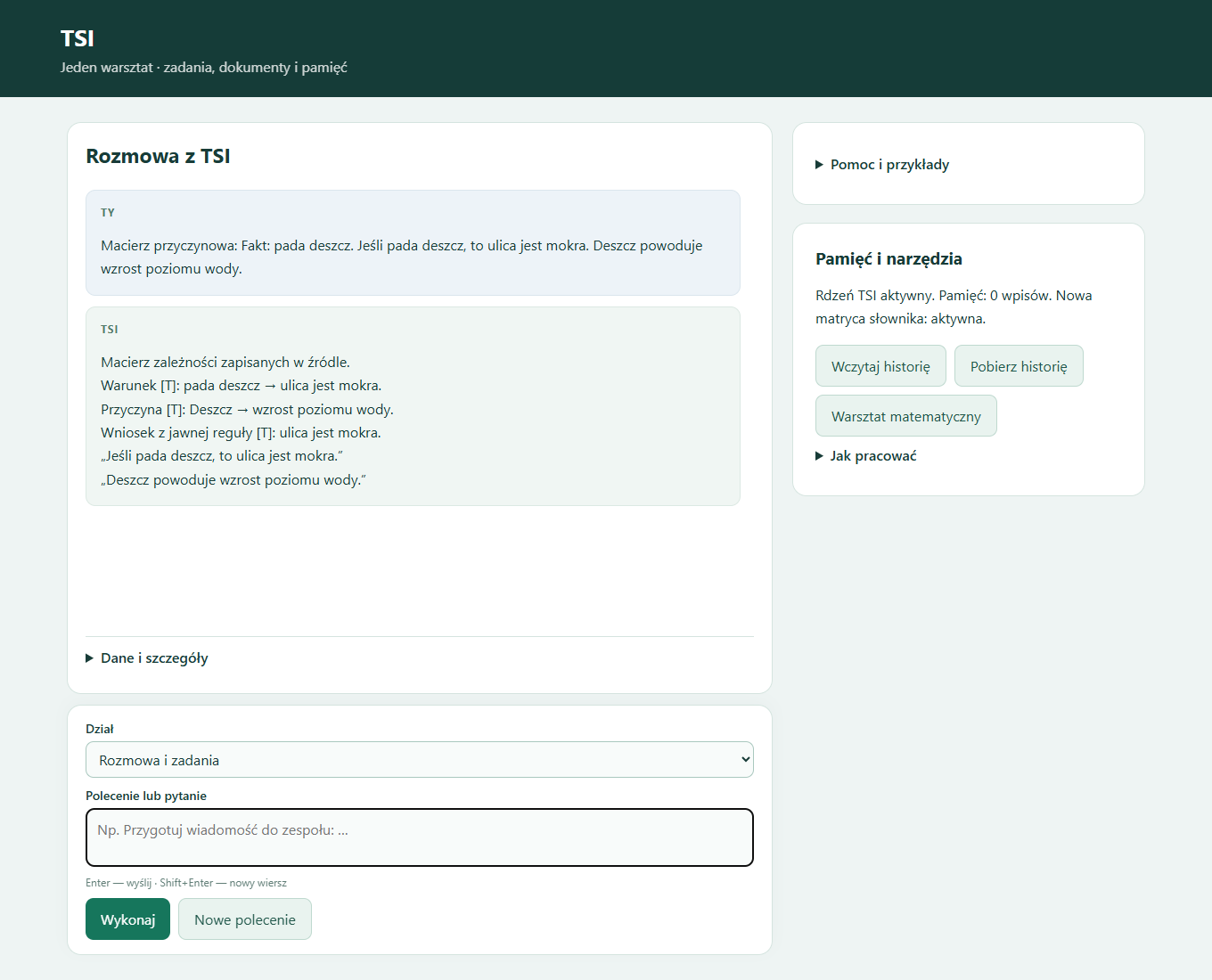Click the 'Rozmowa z TSI' heading
This screenshot has width=1212, height=980.
click(158, 157)
